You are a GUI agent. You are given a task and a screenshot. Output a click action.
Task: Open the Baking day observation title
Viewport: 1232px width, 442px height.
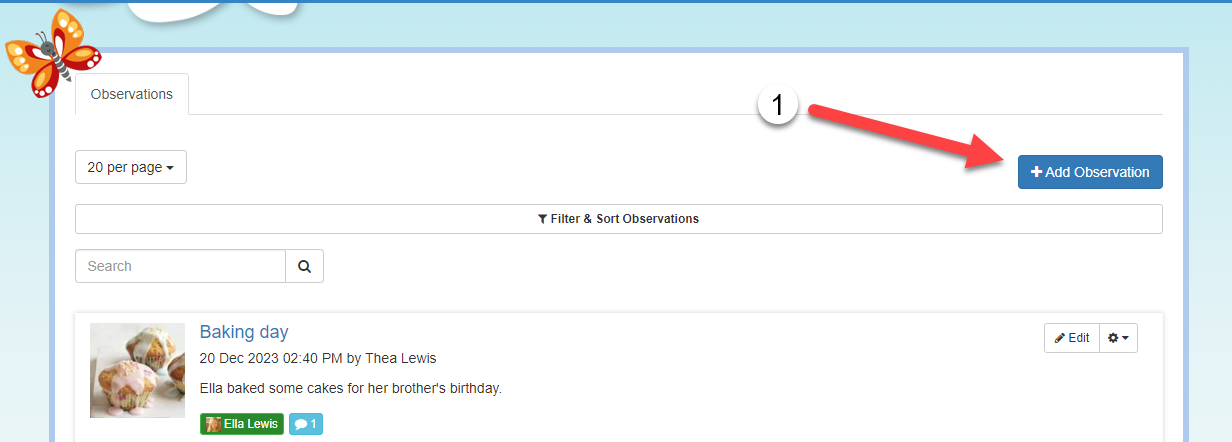pos(244,332)
